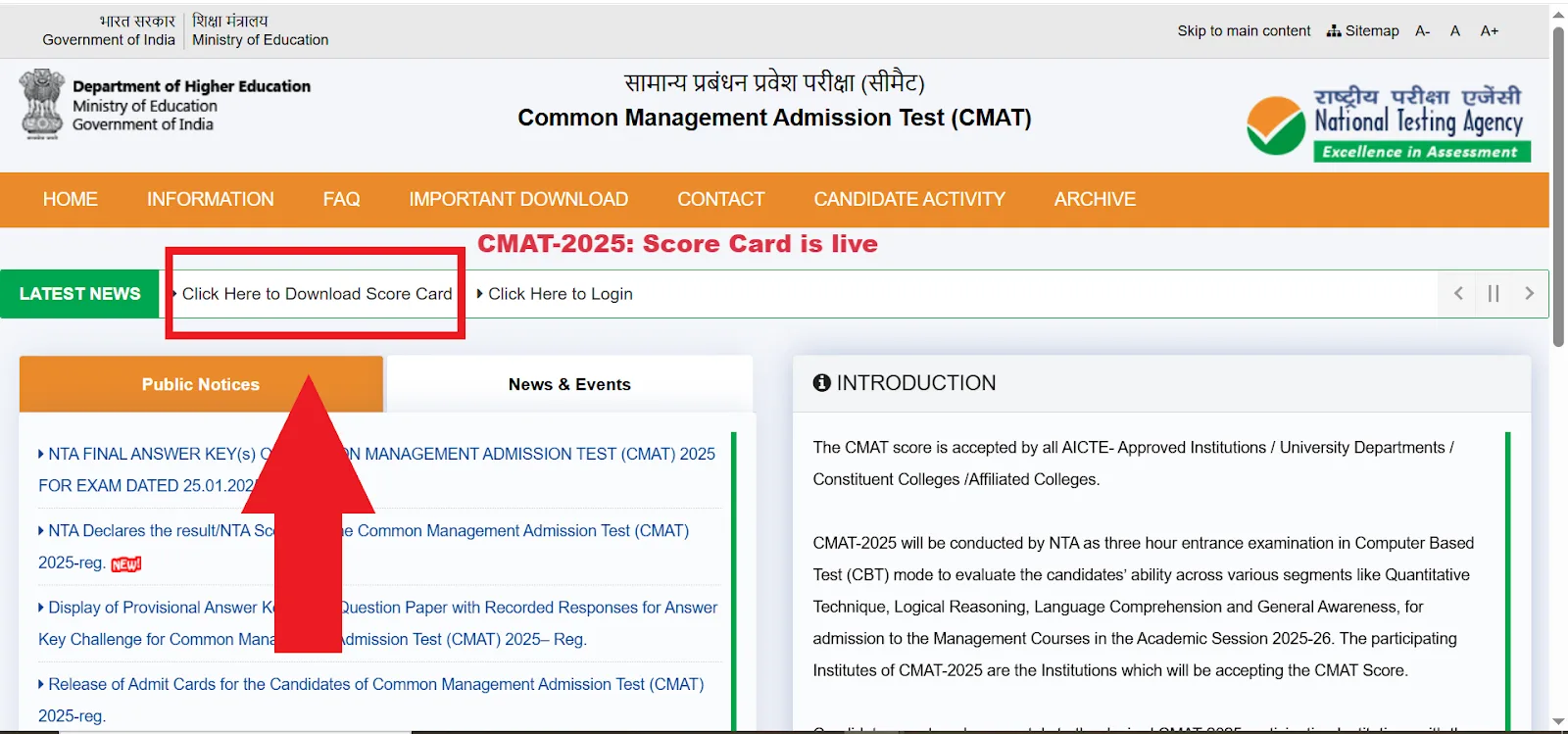Open NTA Declares the result notice

[x=364, y=547]
